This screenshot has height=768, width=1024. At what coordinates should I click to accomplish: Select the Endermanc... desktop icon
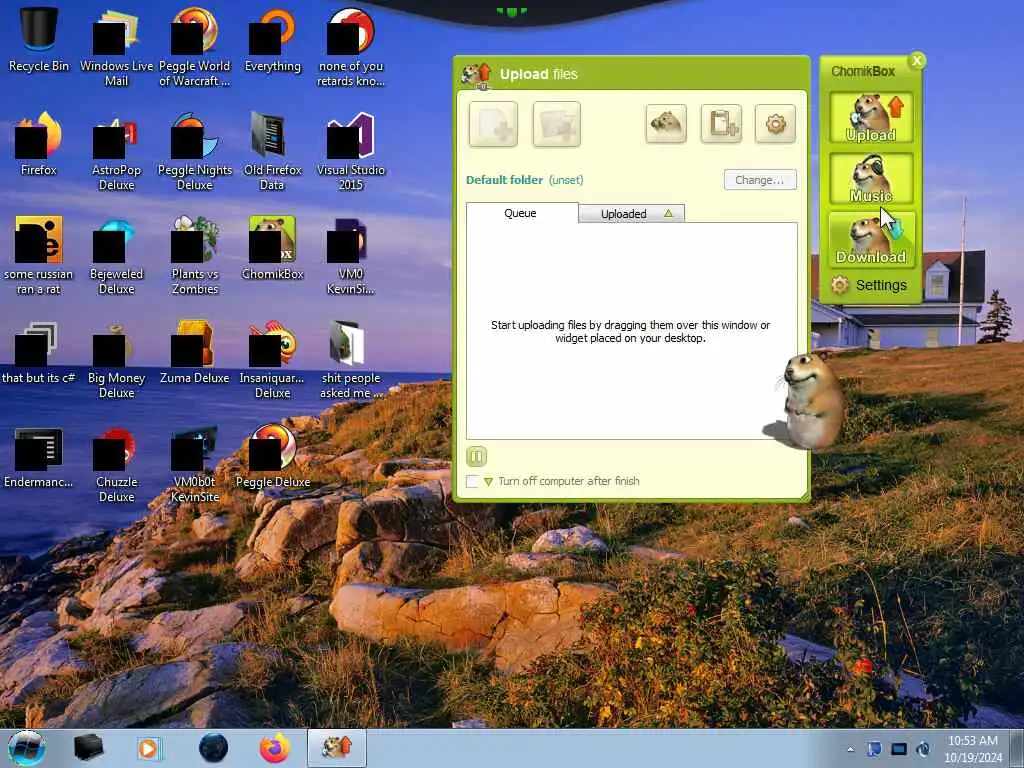(x=39, y=456)
